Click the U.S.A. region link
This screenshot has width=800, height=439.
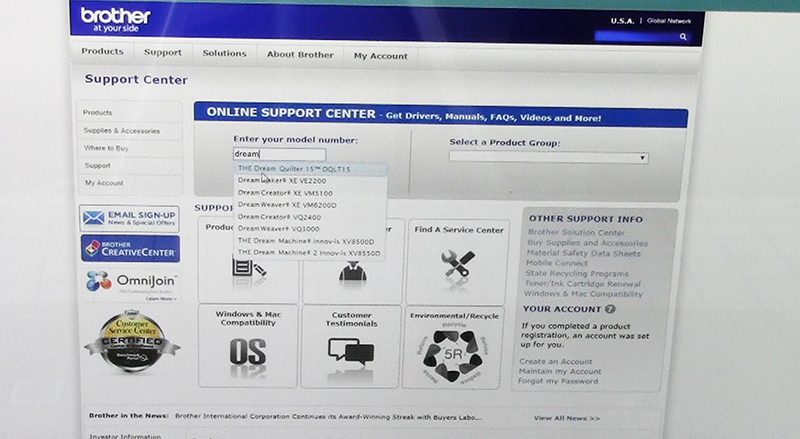(x=622, y=21)
